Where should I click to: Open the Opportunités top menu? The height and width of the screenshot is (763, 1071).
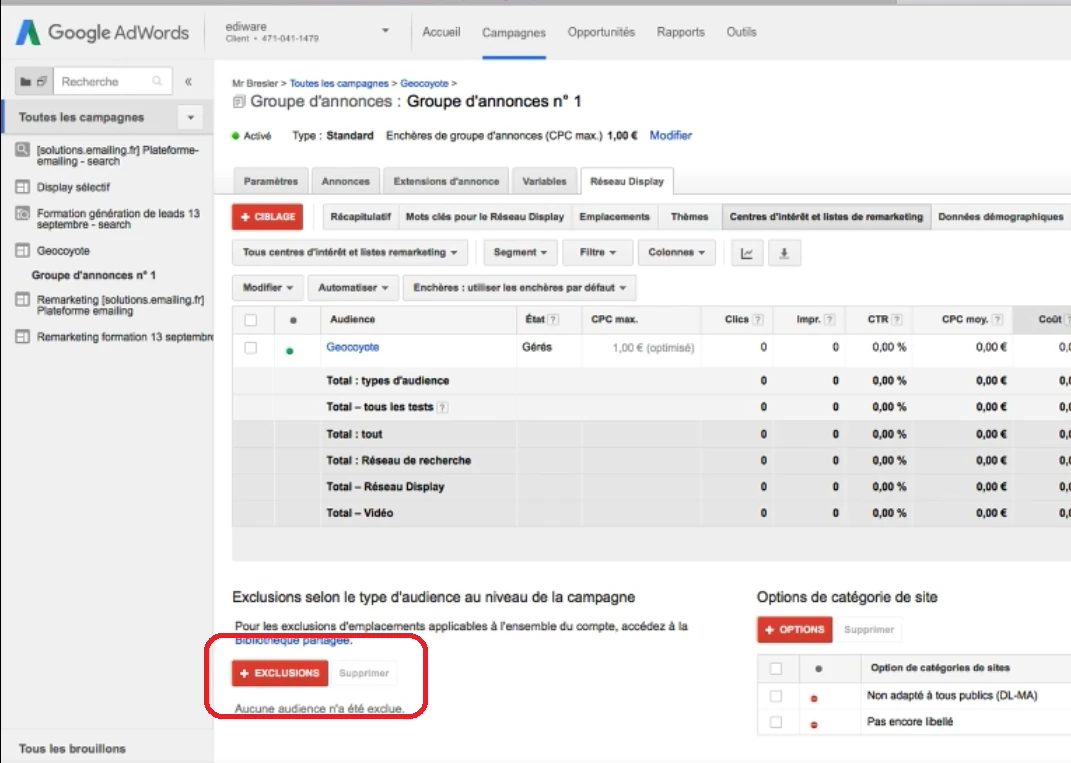(601, 32)
